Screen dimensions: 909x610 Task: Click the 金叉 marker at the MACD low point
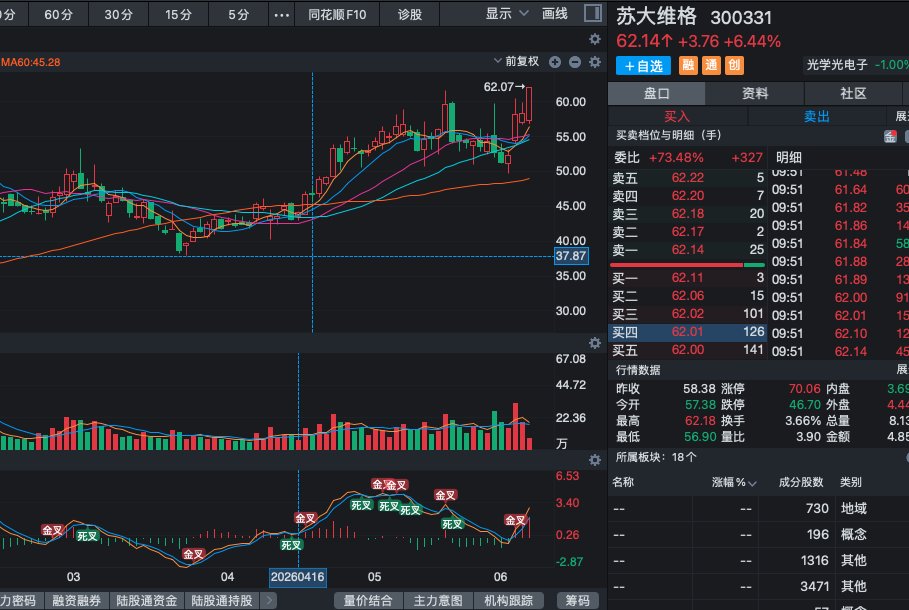tap(193, 554)
